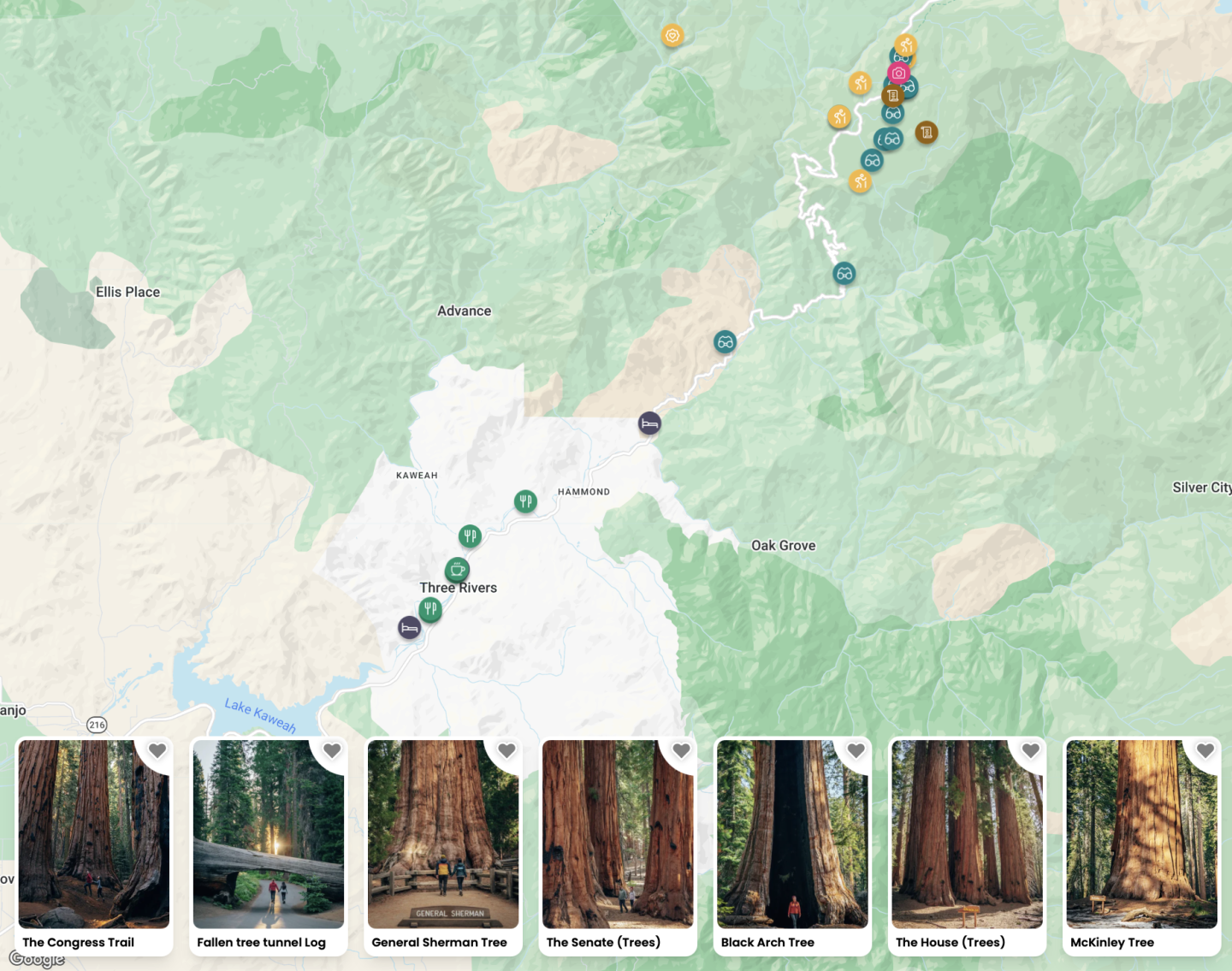Click the restaurant marker south of Three Rivers

[429, 608]
